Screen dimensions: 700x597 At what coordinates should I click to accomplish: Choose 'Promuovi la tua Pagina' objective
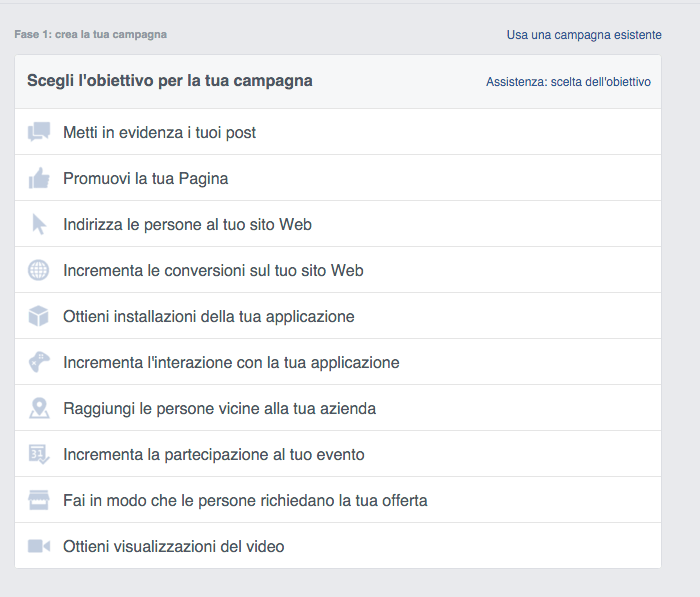146,179
